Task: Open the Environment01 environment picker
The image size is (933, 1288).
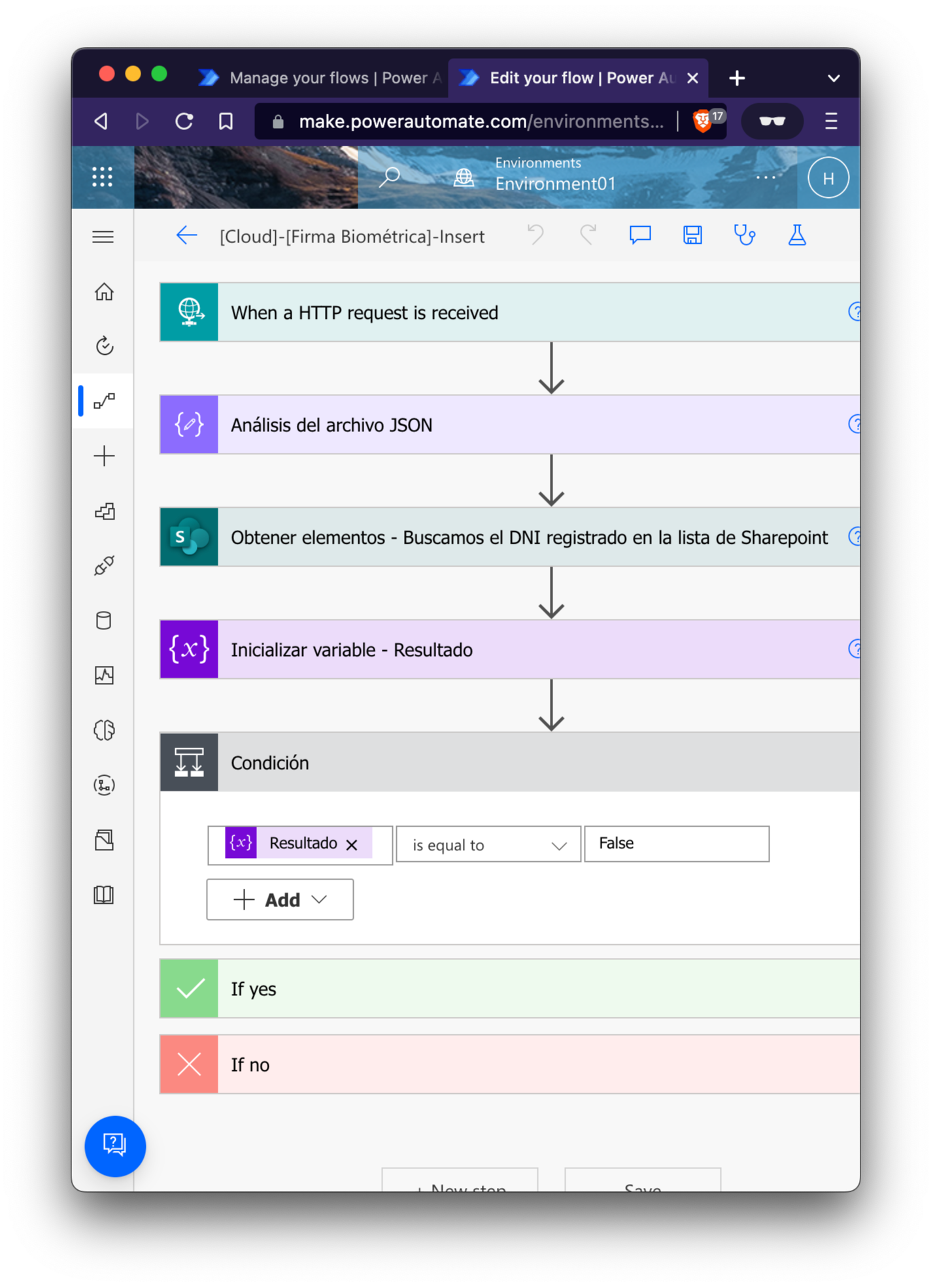Action: pyautogui.click(x=554, y=176)
